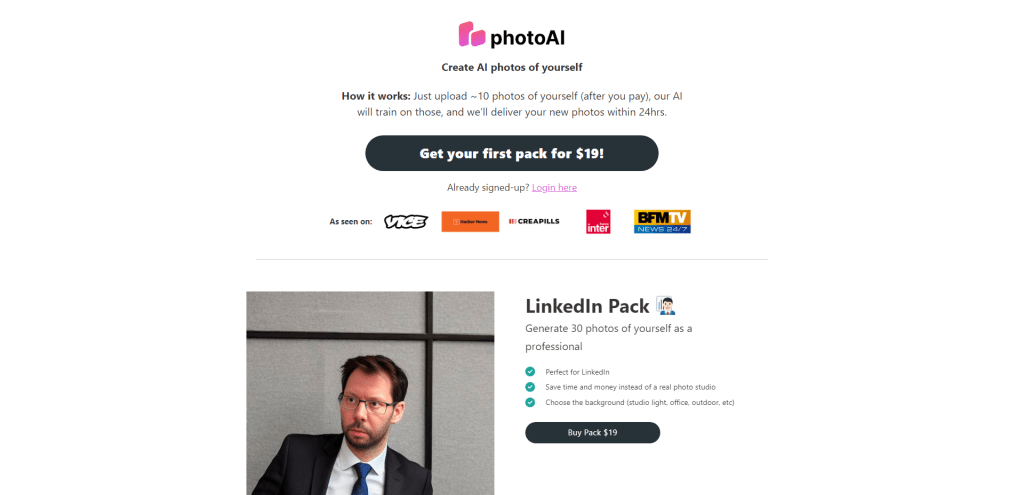The image size is (1024, 495).
Task: Click the pink photoAI logo icon
Action: (x=472, y=34)
